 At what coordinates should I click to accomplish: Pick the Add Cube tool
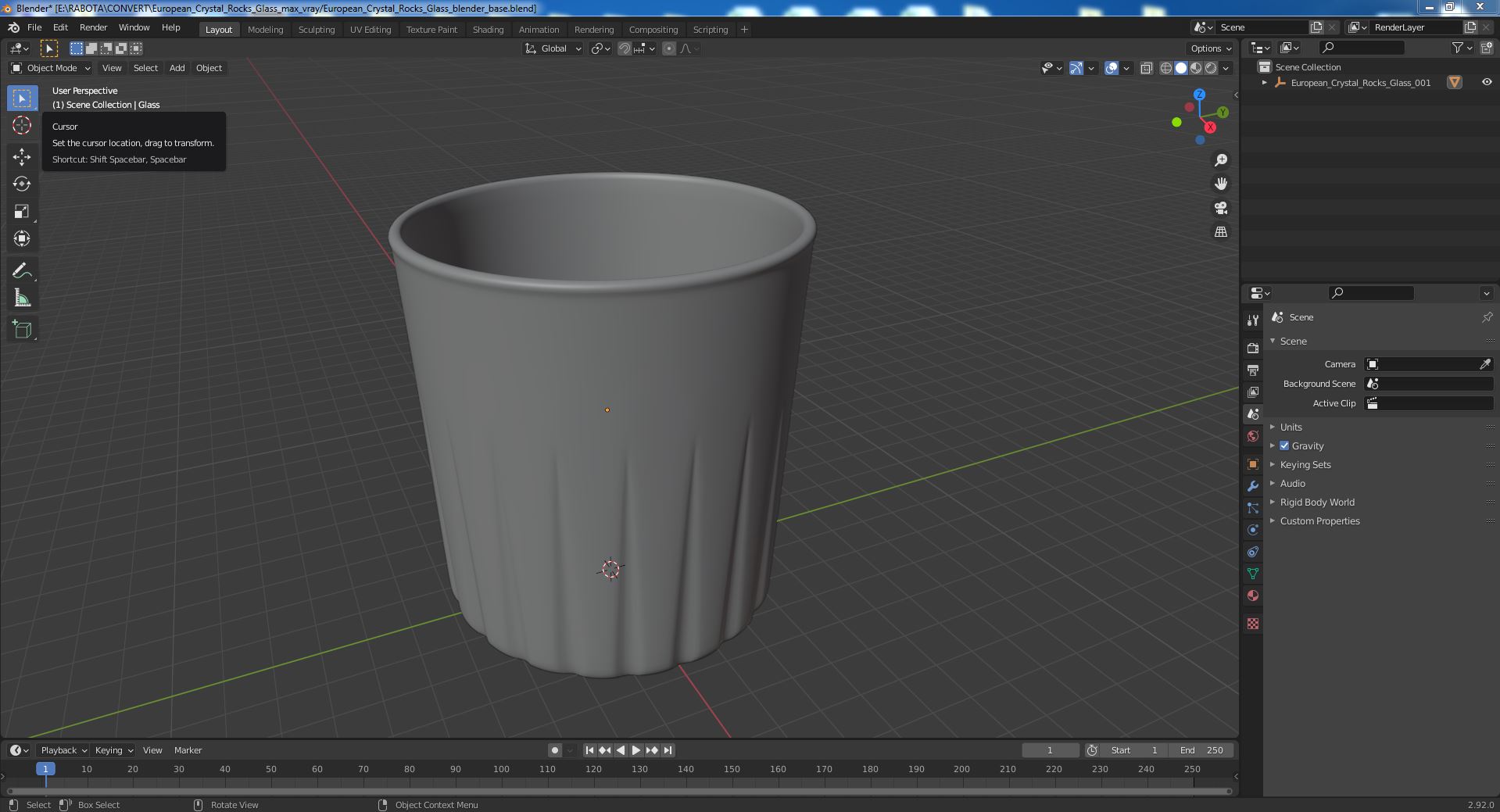[22, 330]
